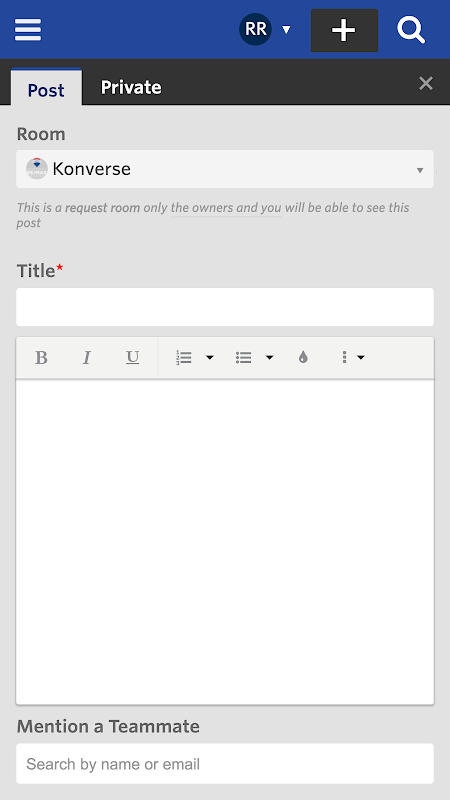Image resolution: width=450 pixels, height=800 pixels.
Task: Click the RR user avatar
Action: pos(255,30)
